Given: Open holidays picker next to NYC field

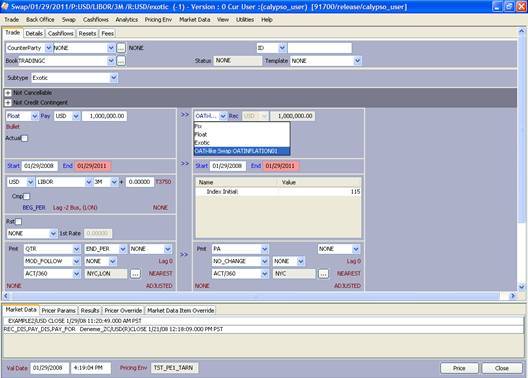Looking at the screenshot, I should point(323,274).
